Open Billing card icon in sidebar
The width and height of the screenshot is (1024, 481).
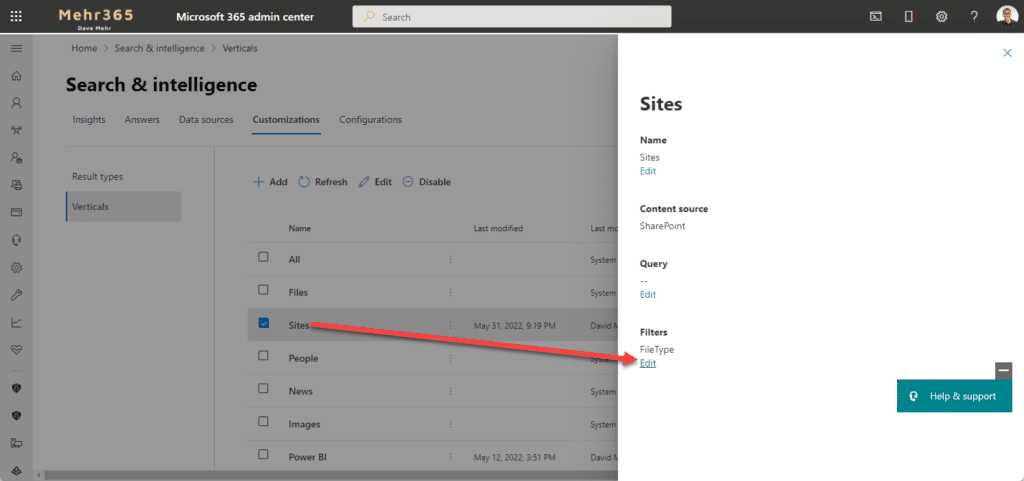16,212
